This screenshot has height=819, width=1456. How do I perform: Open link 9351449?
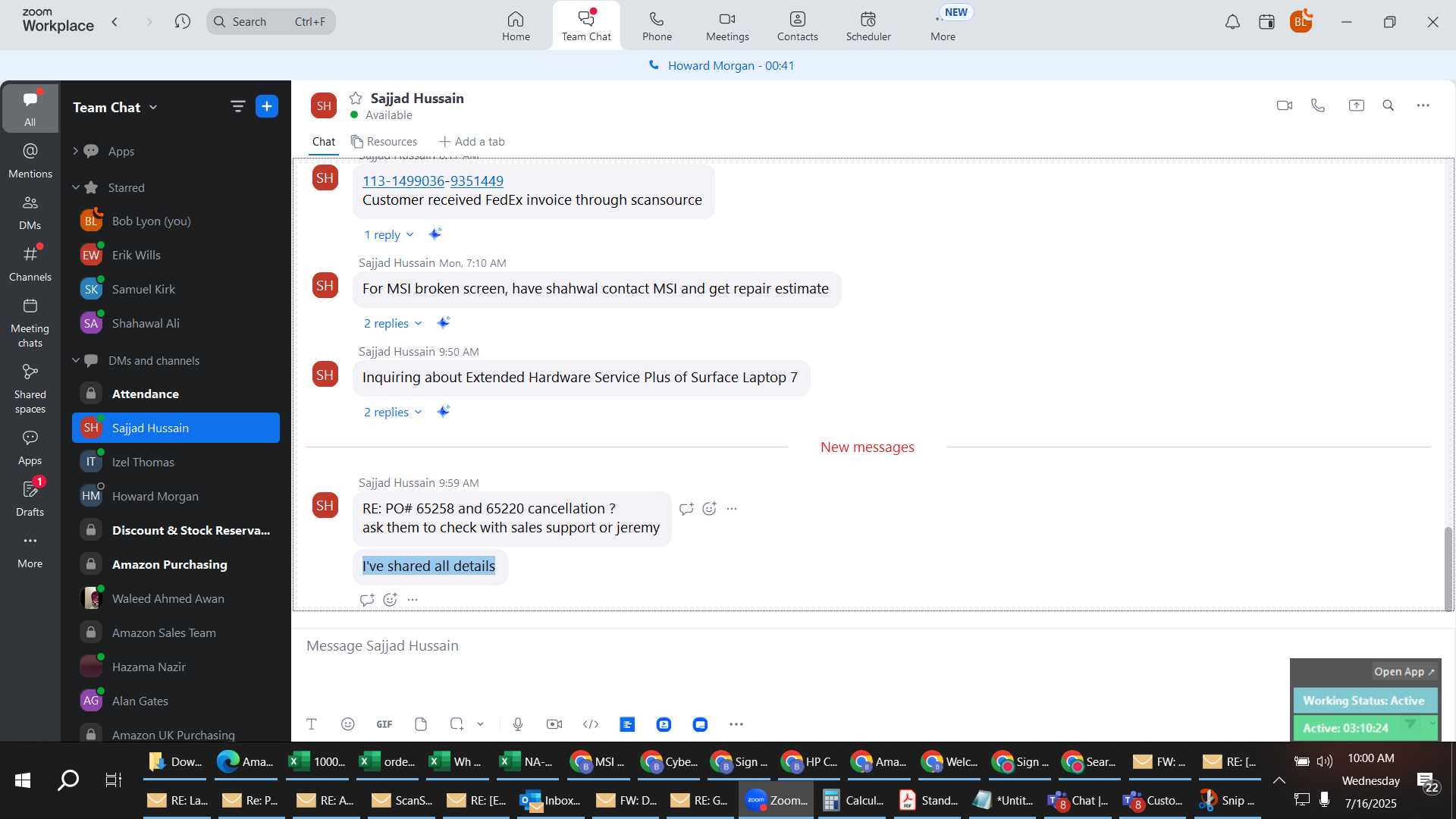pyautogui.click(x=477, y=181)
